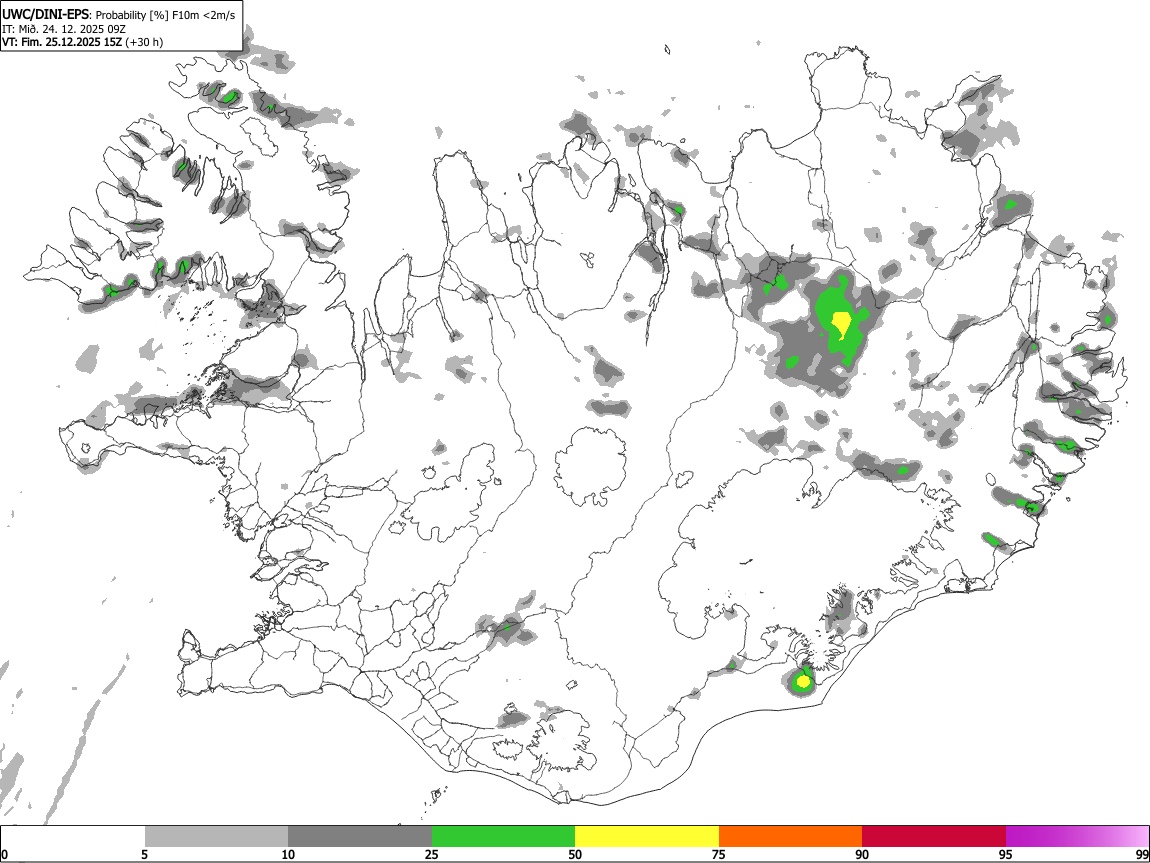Click the legend value '95'
The image size is (1150, 863).
click(x=1006, y=854)
